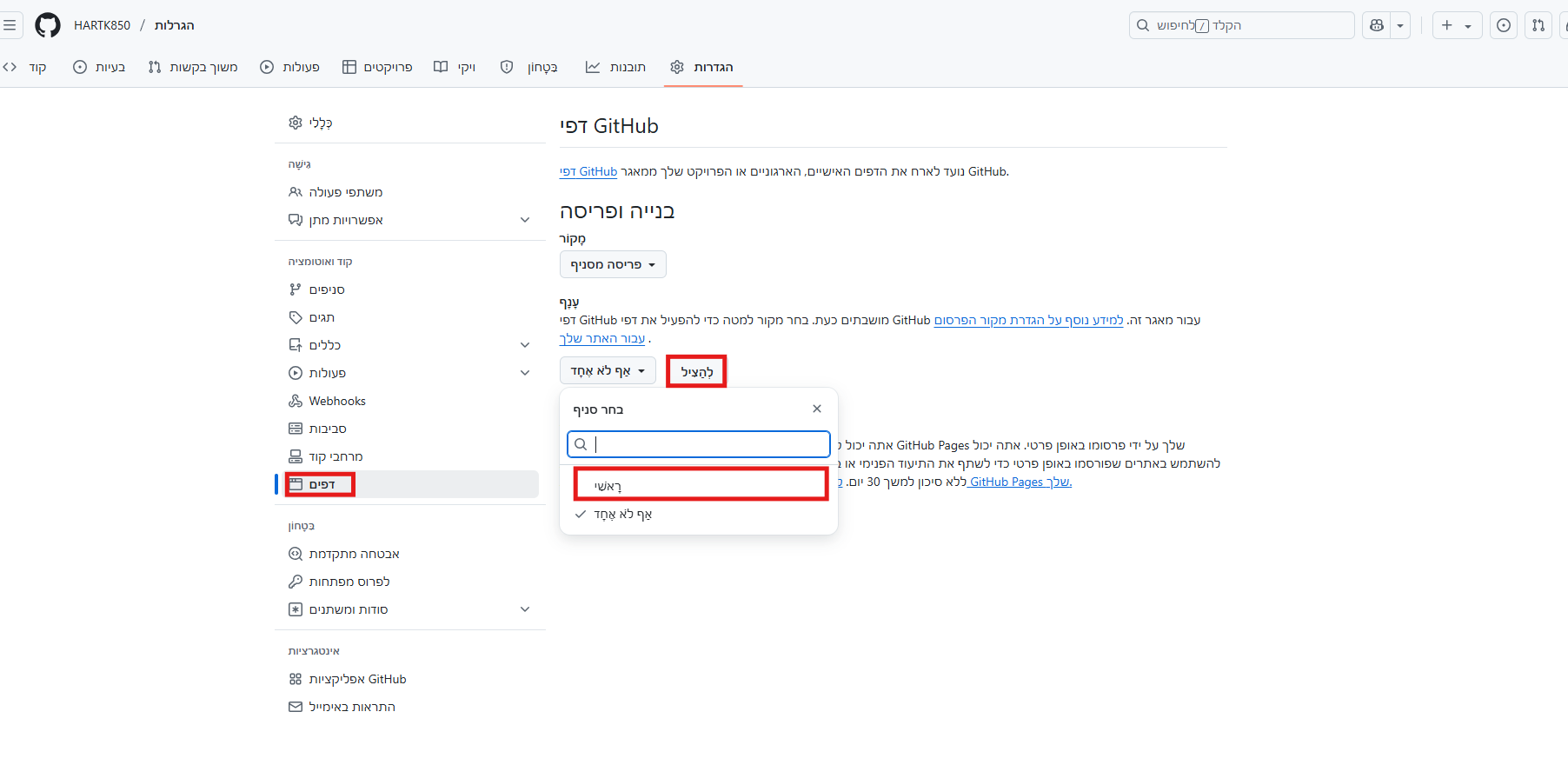Open התראות באימייל sidebar item
The width and height of the screenshot is (1568, 765).
click(410, 707)
